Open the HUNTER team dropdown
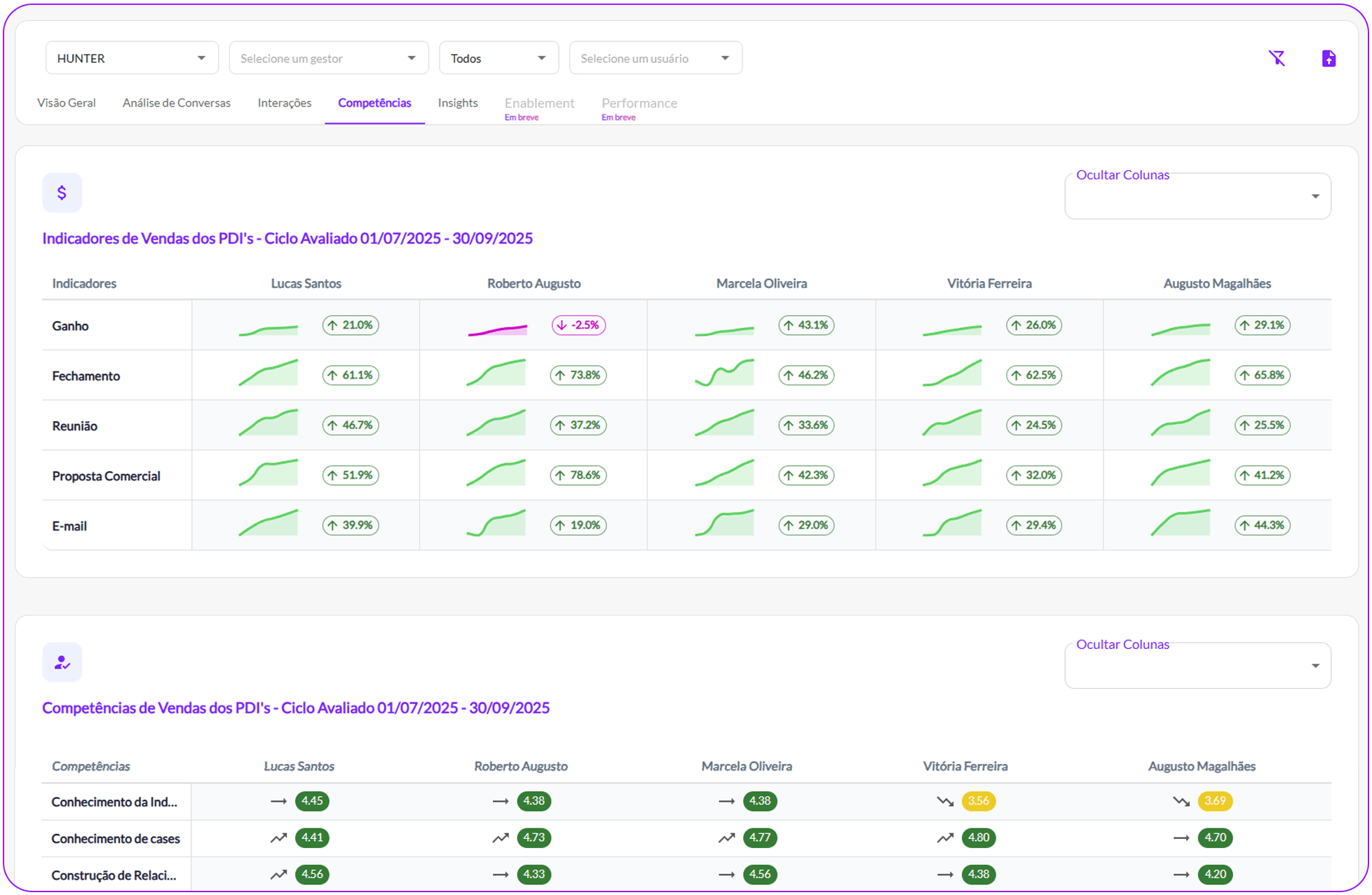 click(x=132, y=58)
